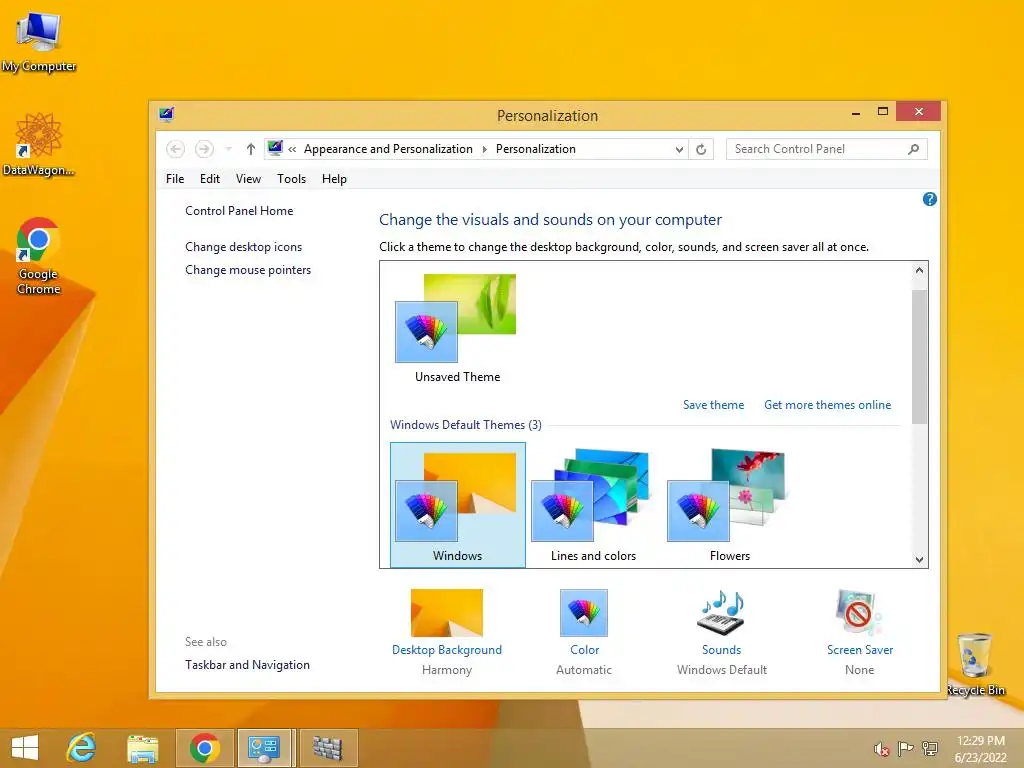Click the Color text link

tap(584, 650)
